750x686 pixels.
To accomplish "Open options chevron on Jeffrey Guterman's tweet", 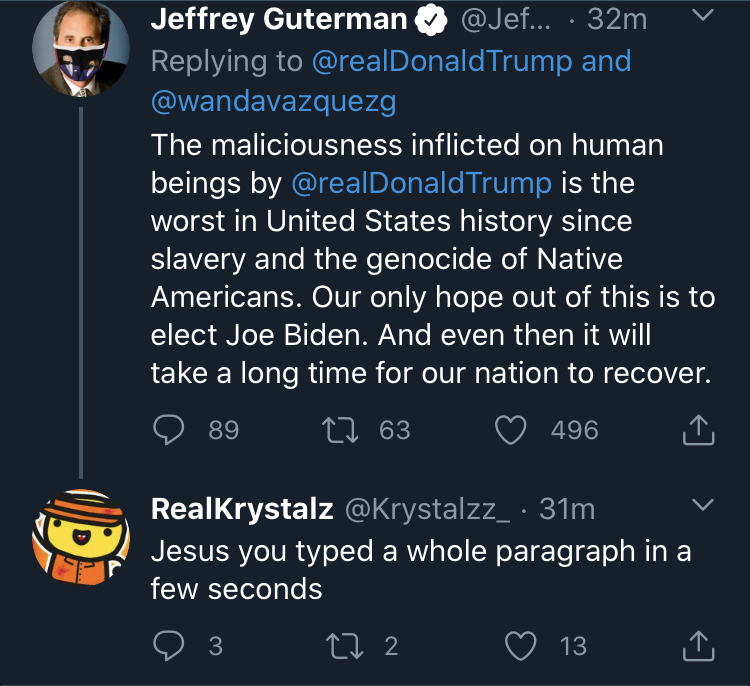I will [x=703, y=15].
